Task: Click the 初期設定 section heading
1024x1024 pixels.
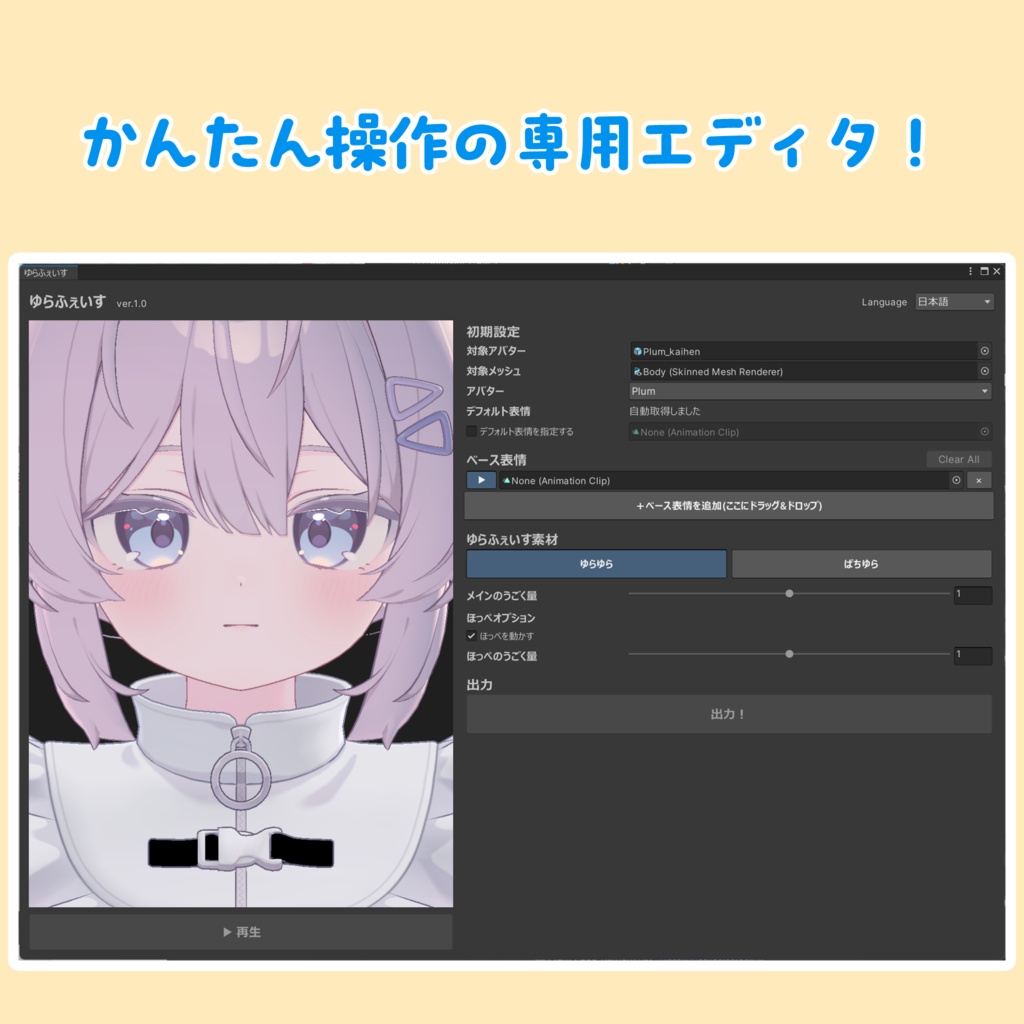Action: (x=493, y=331)
